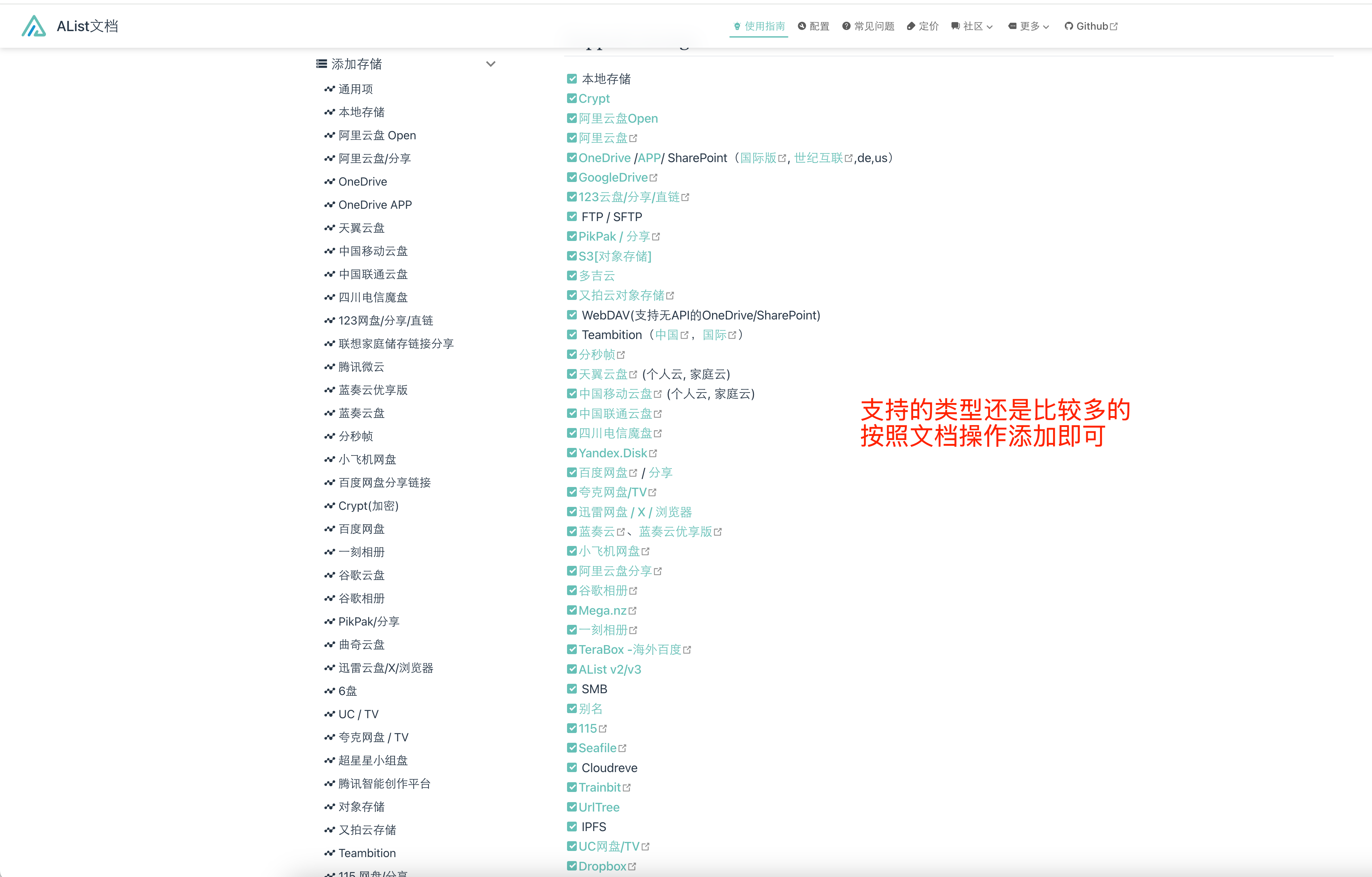The image size is (1372, 877).
Task: Select 超星星小组盘 in the sidebar
Action: coord(372,761)
